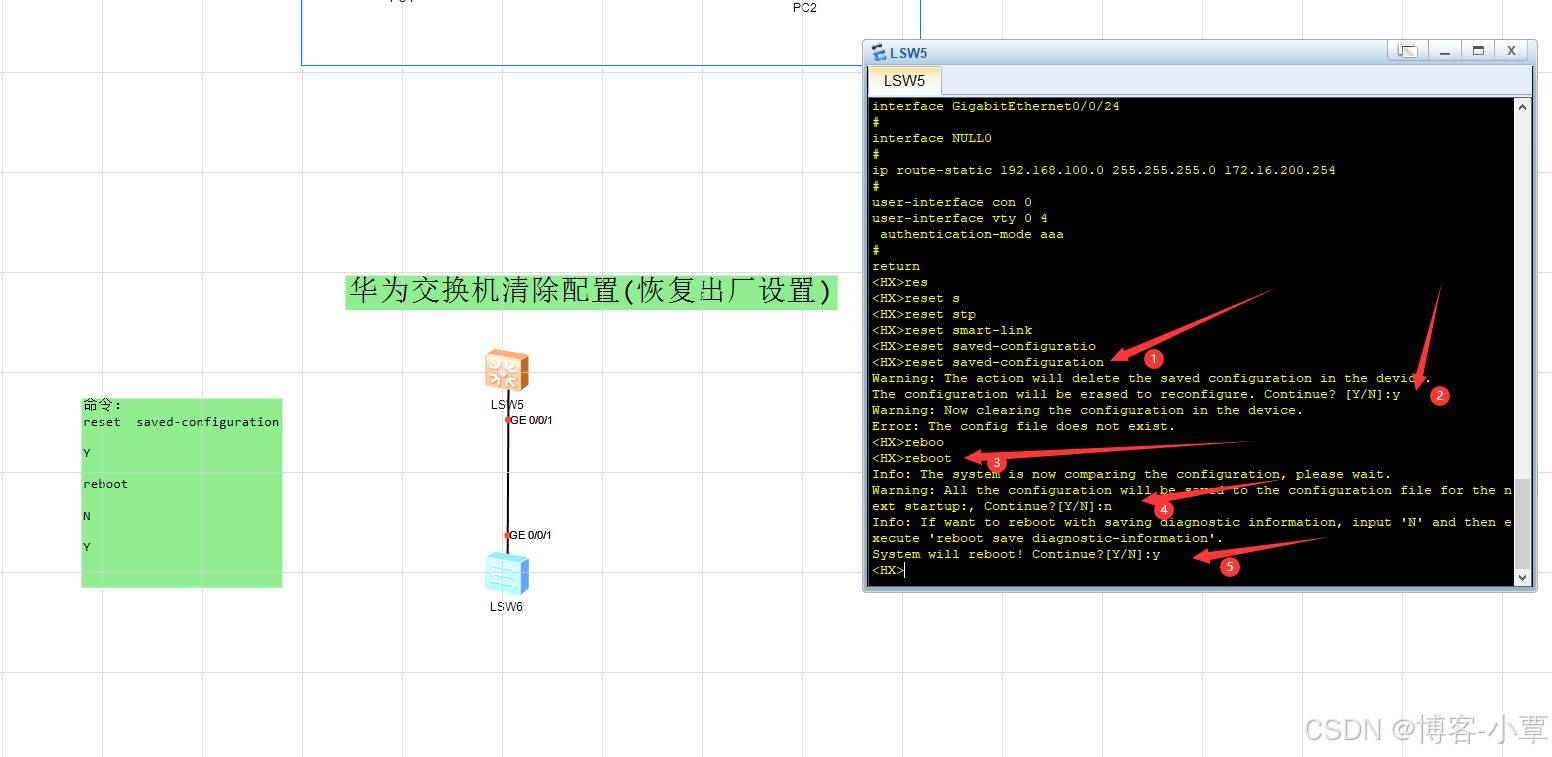Click the 'Info: The system is now comparing' line
This screenshot has width=1552, height=757.
1132,474
